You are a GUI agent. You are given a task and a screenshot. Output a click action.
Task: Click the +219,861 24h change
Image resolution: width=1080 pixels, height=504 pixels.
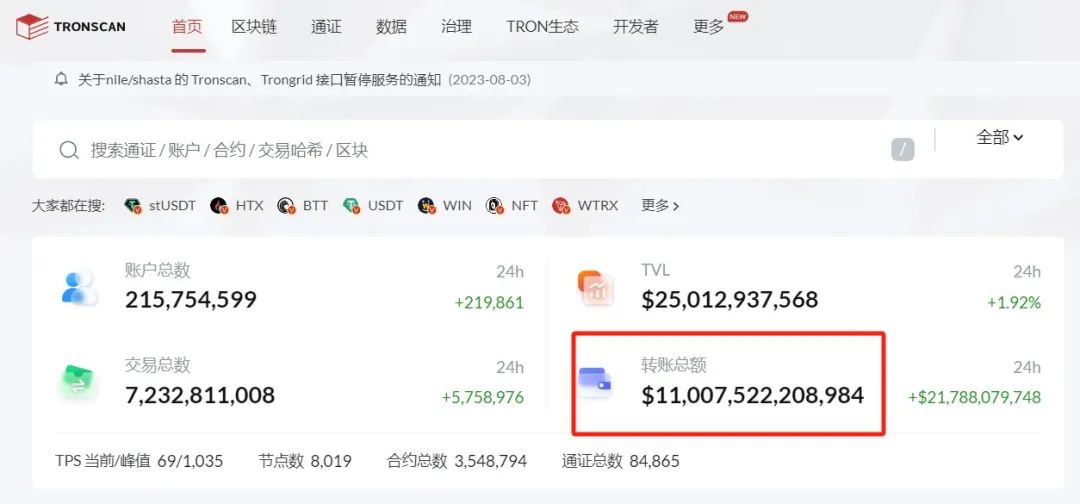pyautogui.click(x=489, y=302)
